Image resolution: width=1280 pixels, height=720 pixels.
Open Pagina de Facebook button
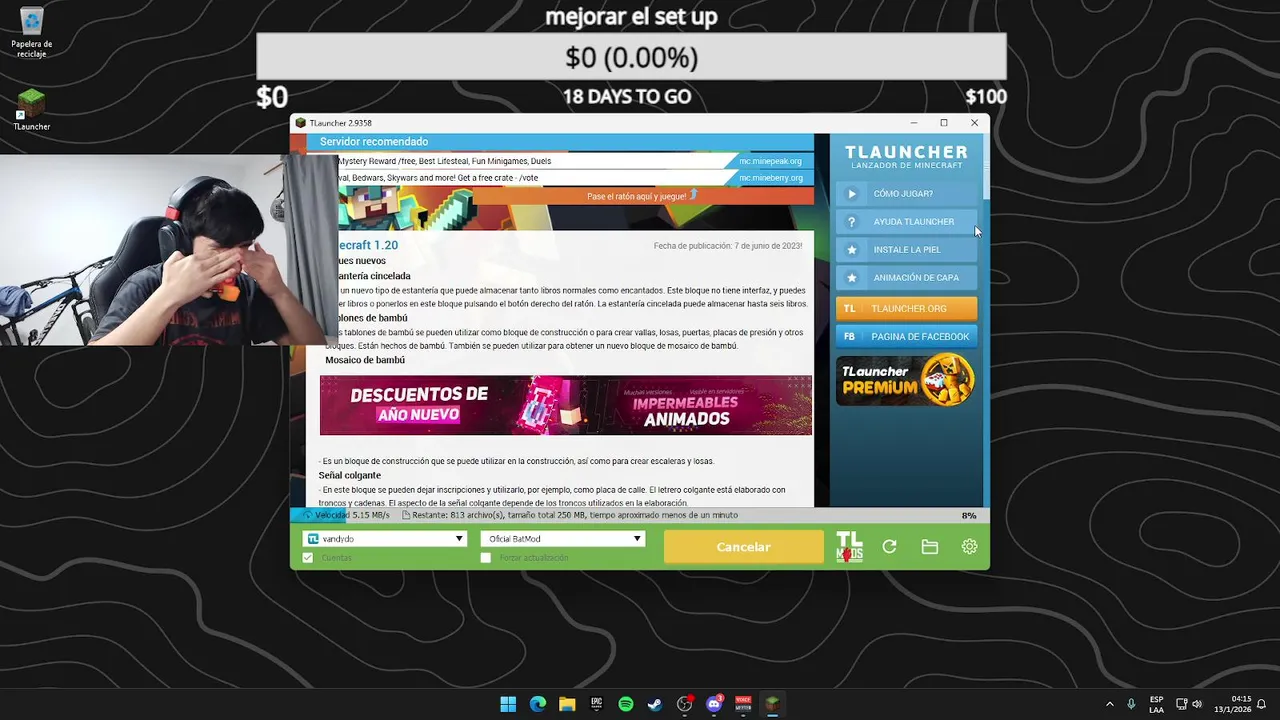907,337
